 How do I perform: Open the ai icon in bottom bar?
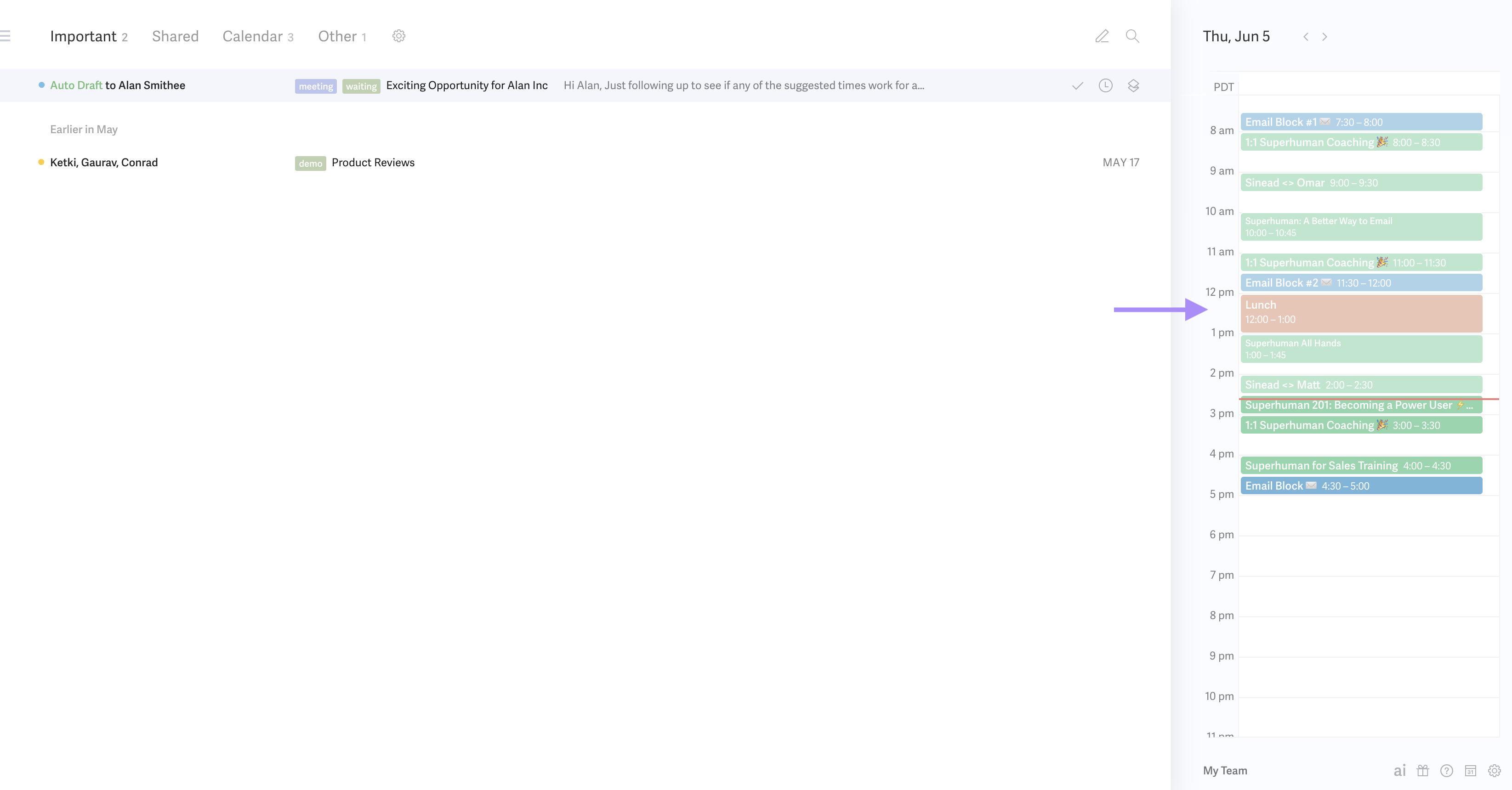(x=1399, y=771)
